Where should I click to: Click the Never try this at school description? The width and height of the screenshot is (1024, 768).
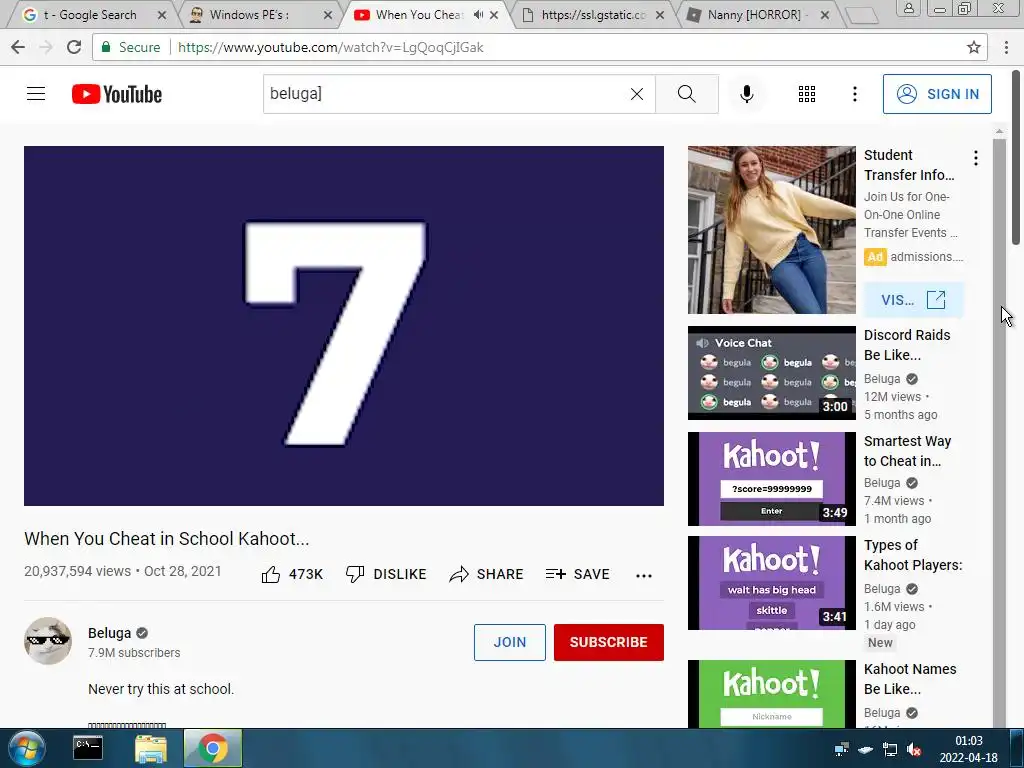pos(161,689)
